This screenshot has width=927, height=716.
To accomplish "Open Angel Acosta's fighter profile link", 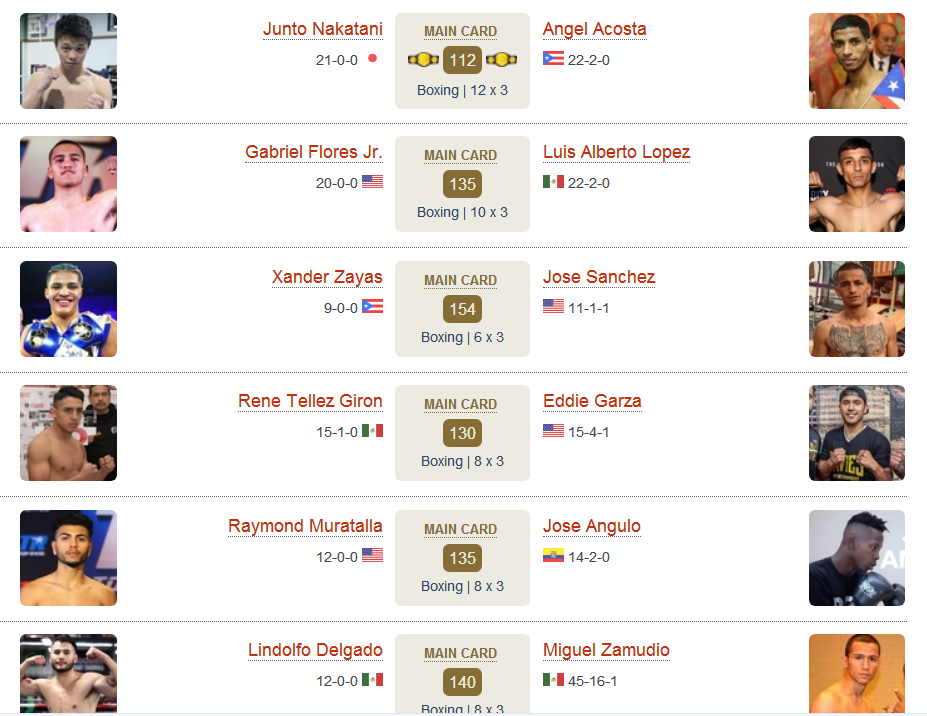I will pos(595,29).
